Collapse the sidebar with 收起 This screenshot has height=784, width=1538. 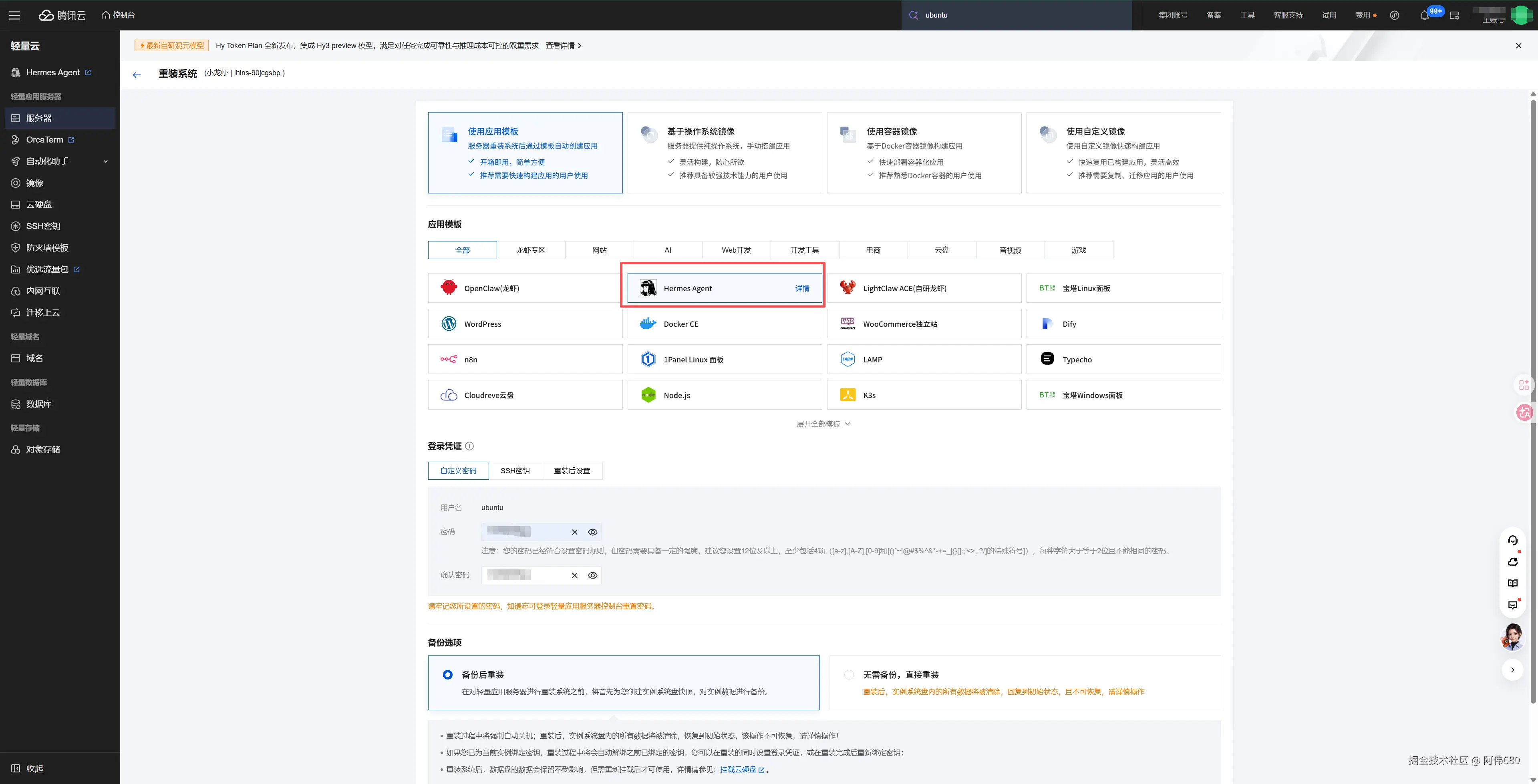pyautogui.click(x=28, y=768)
